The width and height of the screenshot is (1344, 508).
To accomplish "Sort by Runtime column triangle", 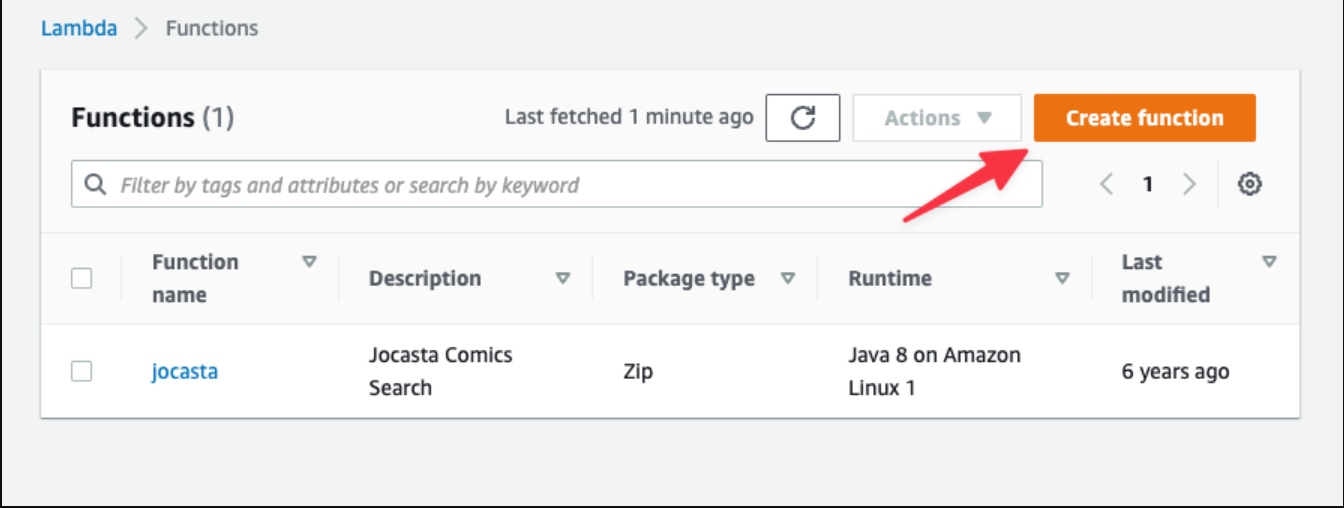I will click(1063, 279).
